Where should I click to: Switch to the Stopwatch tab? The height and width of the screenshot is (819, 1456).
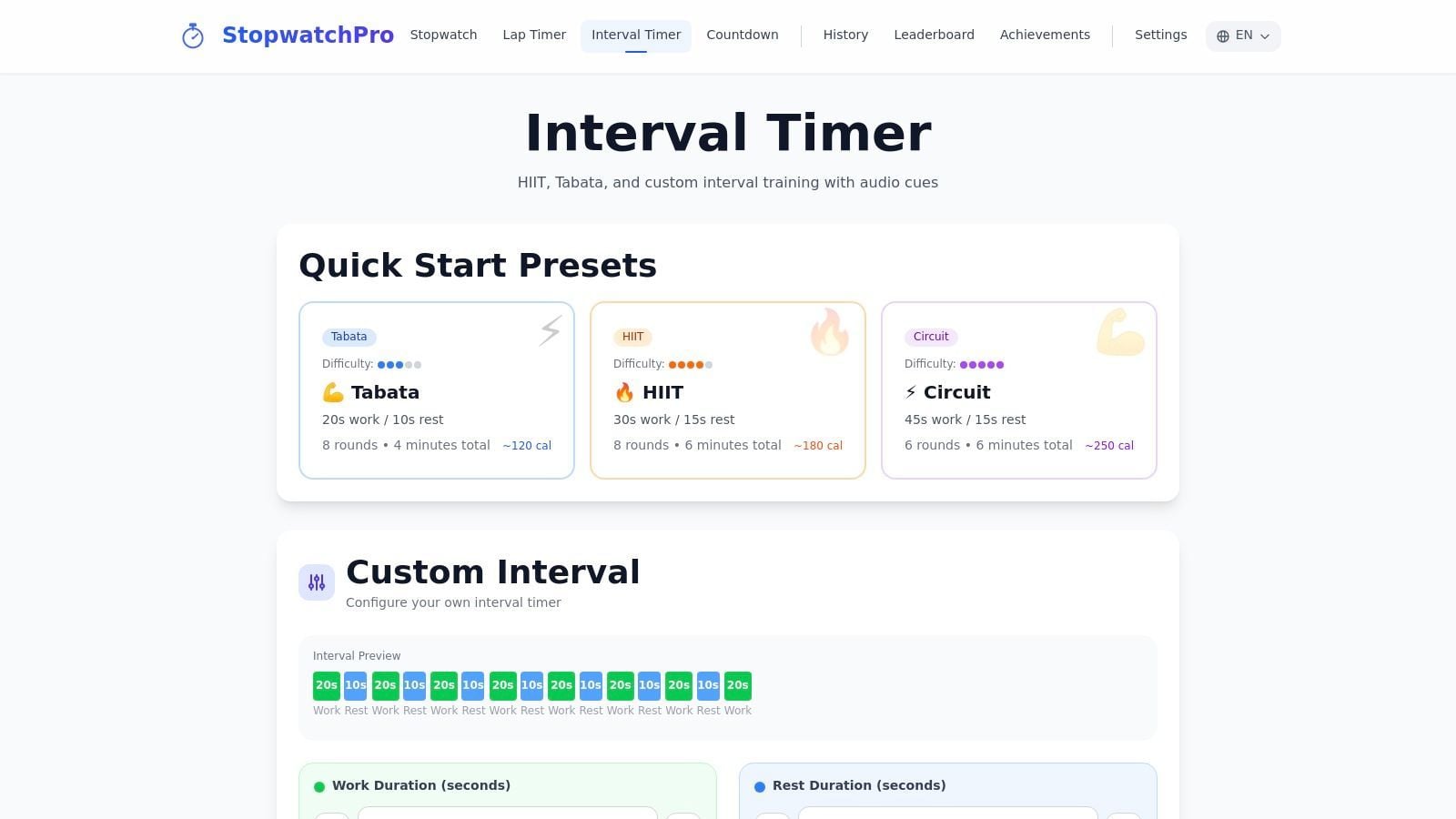pyautogui.click(x=443, y=35)
